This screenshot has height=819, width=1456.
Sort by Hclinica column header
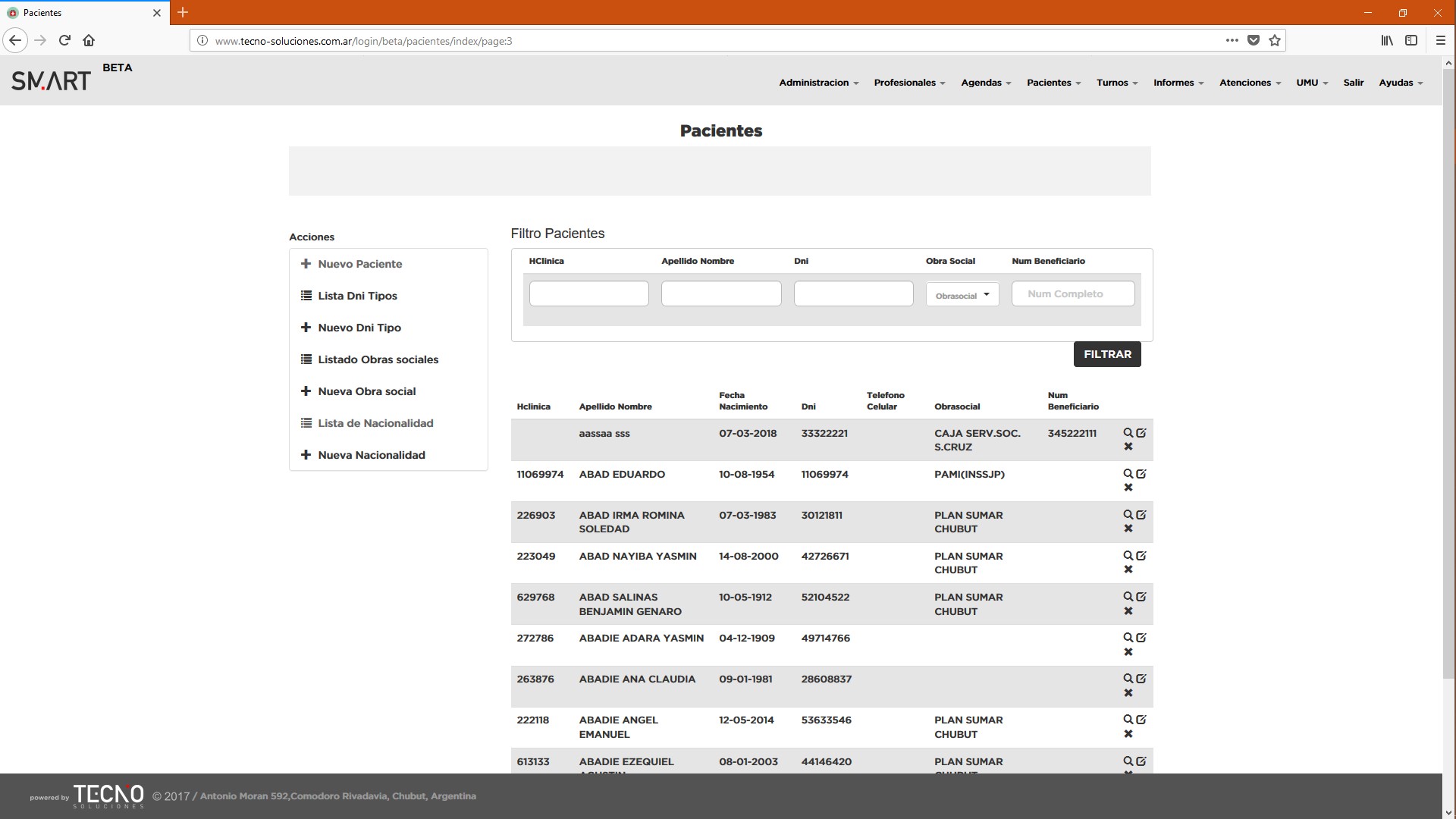point(533,406)
